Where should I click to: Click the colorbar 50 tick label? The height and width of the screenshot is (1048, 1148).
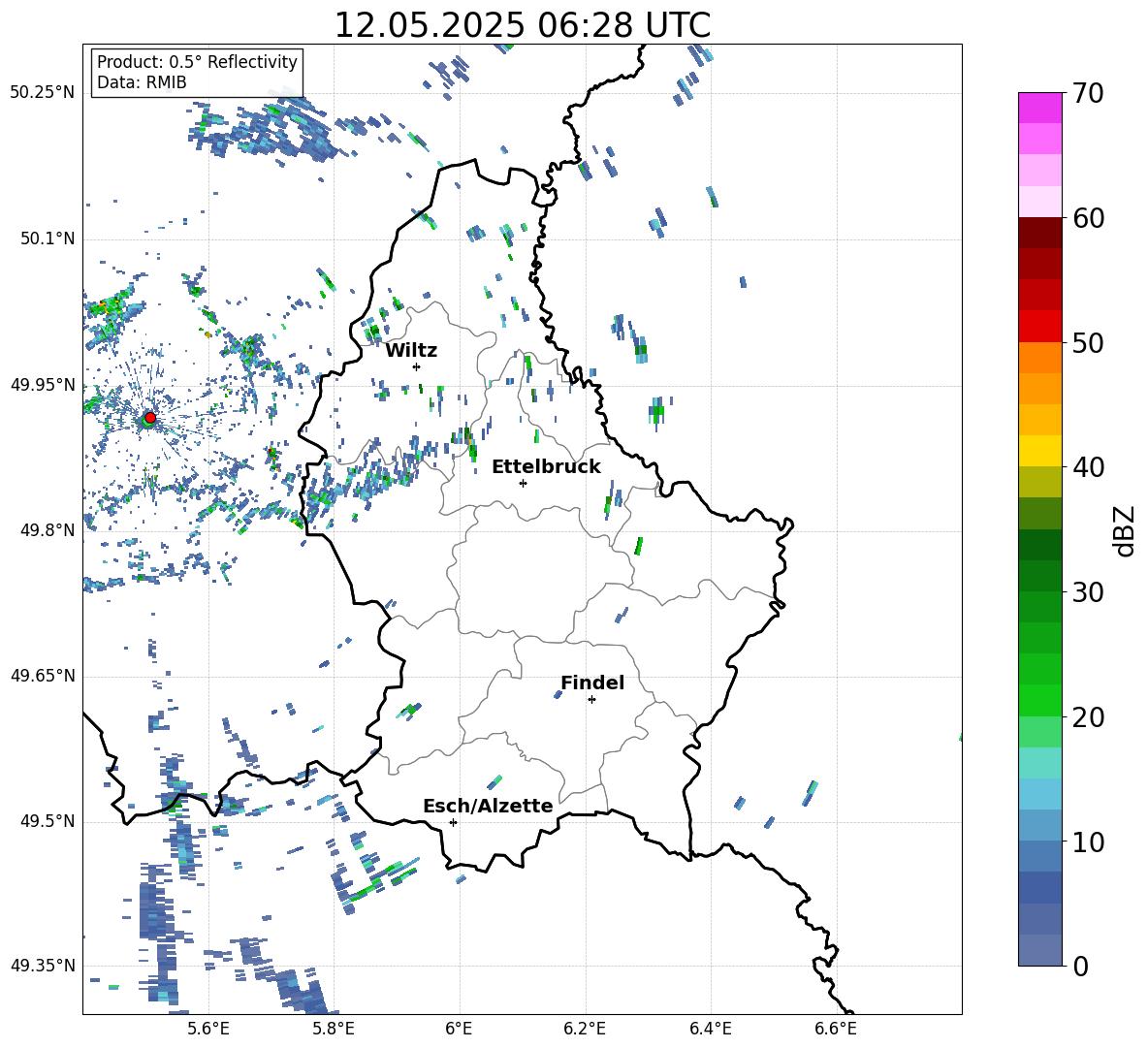1088,342
